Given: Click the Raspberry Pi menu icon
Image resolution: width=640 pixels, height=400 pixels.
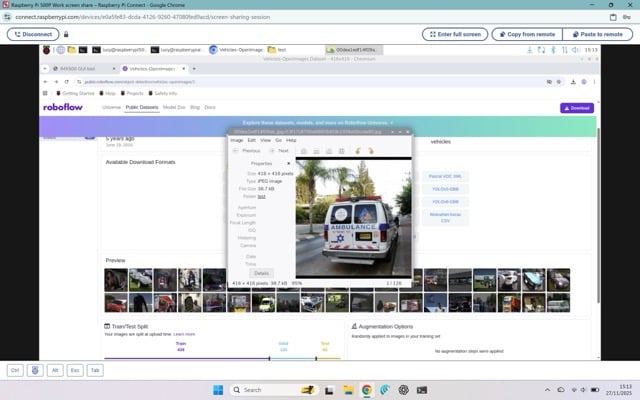Looking at the screenshot, I should (x=47, y=49).
